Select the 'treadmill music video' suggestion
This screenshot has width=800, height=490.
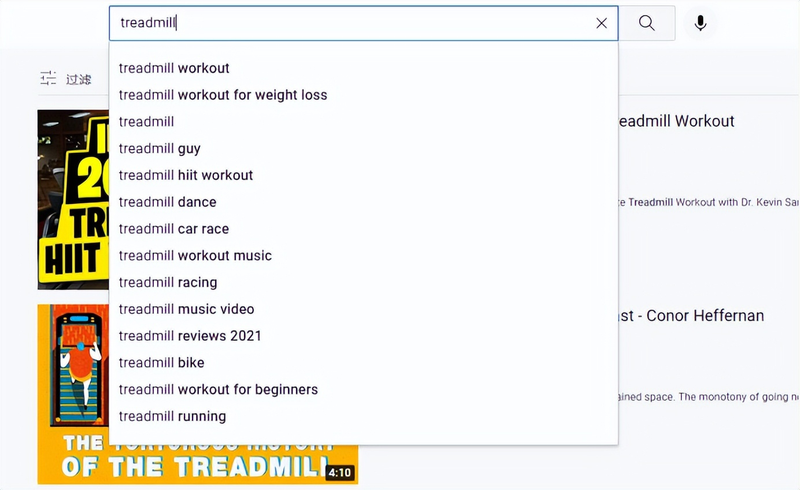pyautogui.click(x=187, y=309)
